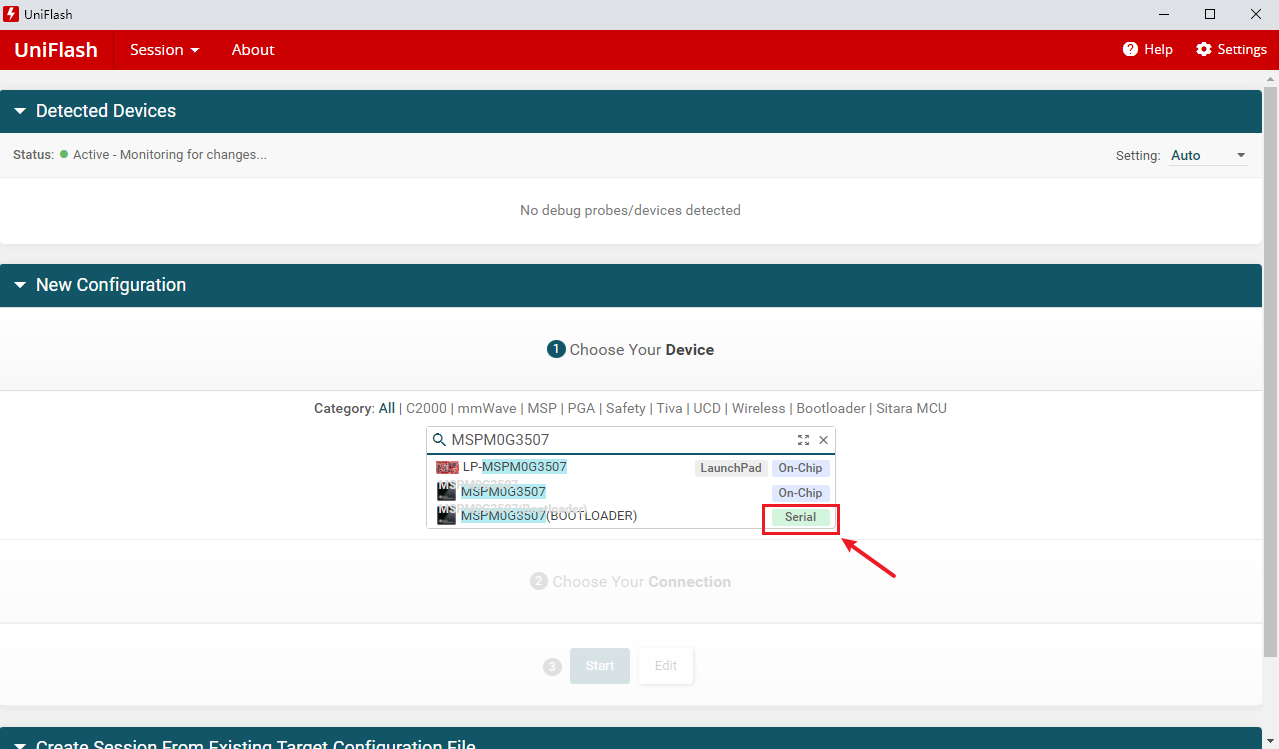Click the No debug probes/devices detected message
Viewport: 1279px width, 749px height.
coord(630,210)
